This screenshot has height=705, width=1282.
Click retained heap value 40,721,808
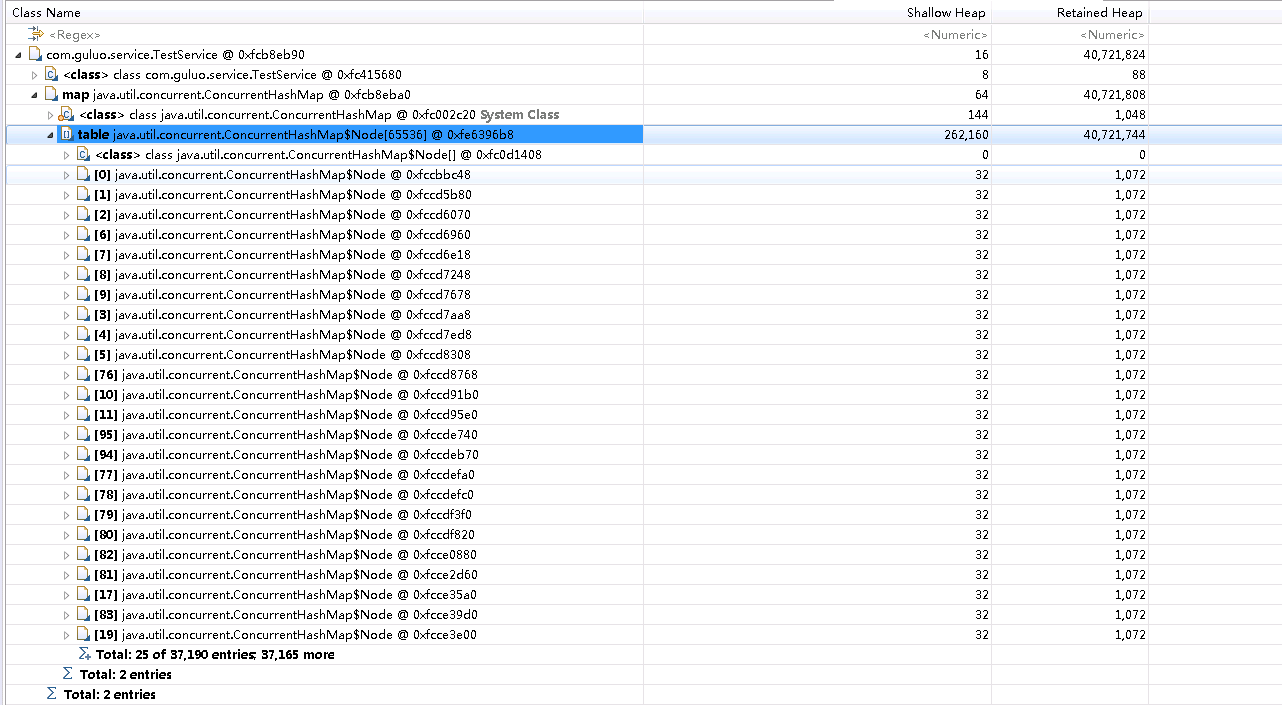(1115, 95)
